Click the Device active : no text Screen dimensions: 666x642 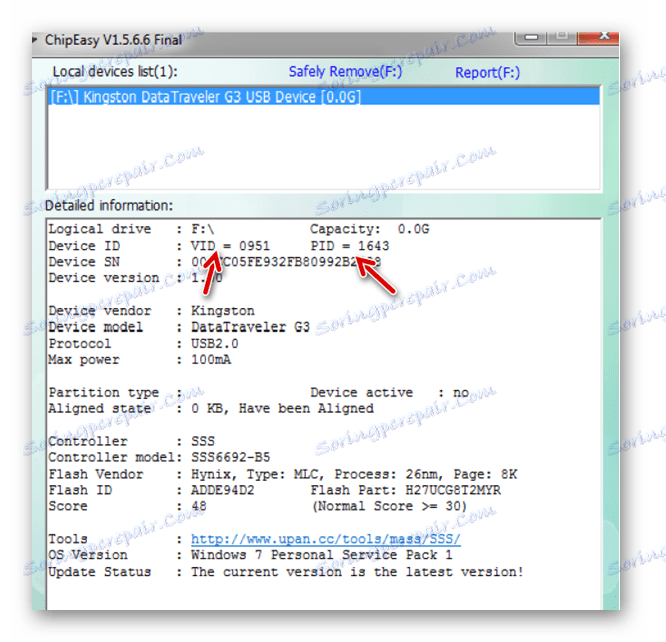tap(389, 393)
